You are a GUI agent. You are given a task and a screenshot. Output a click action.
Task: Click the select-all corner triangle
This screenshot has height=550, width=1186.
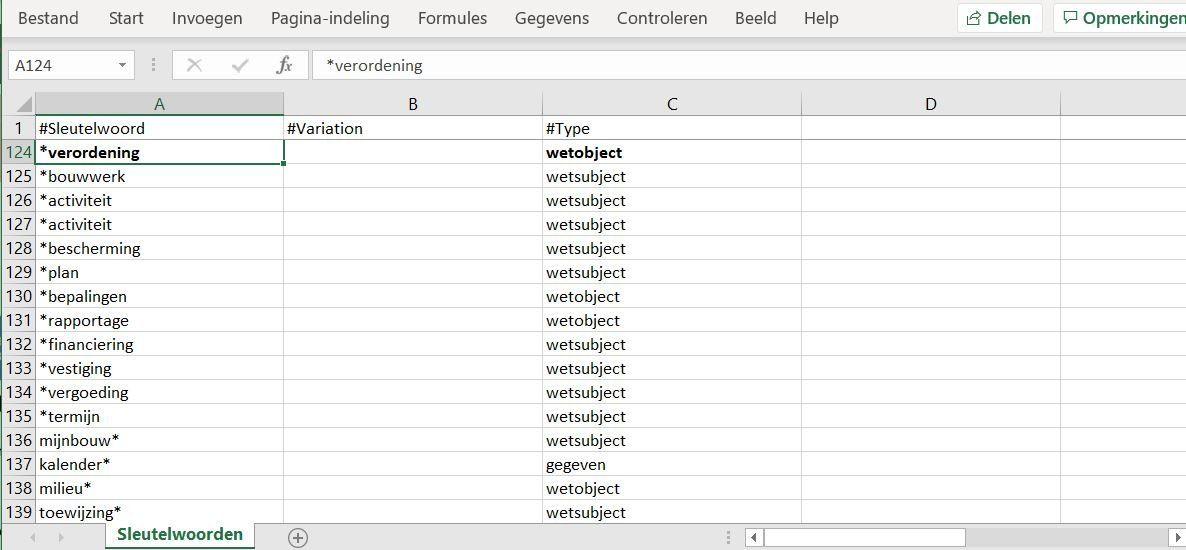[23, 104]
